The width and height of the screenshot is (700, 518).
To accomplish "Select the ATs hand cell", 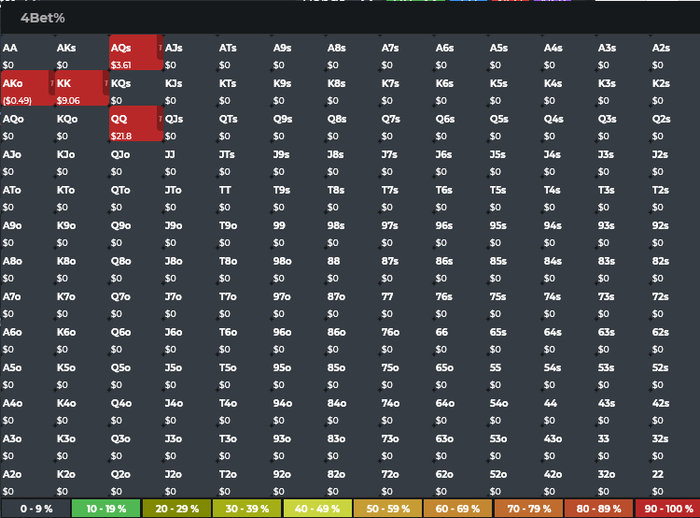I will pos(244,52).
